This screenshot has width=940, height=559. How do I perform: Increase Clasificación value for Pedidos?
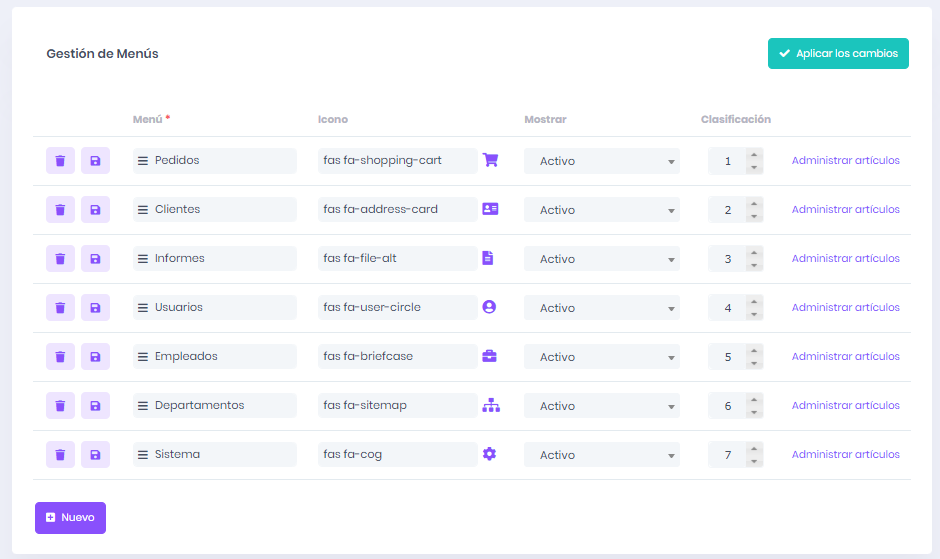coord(754,155)
